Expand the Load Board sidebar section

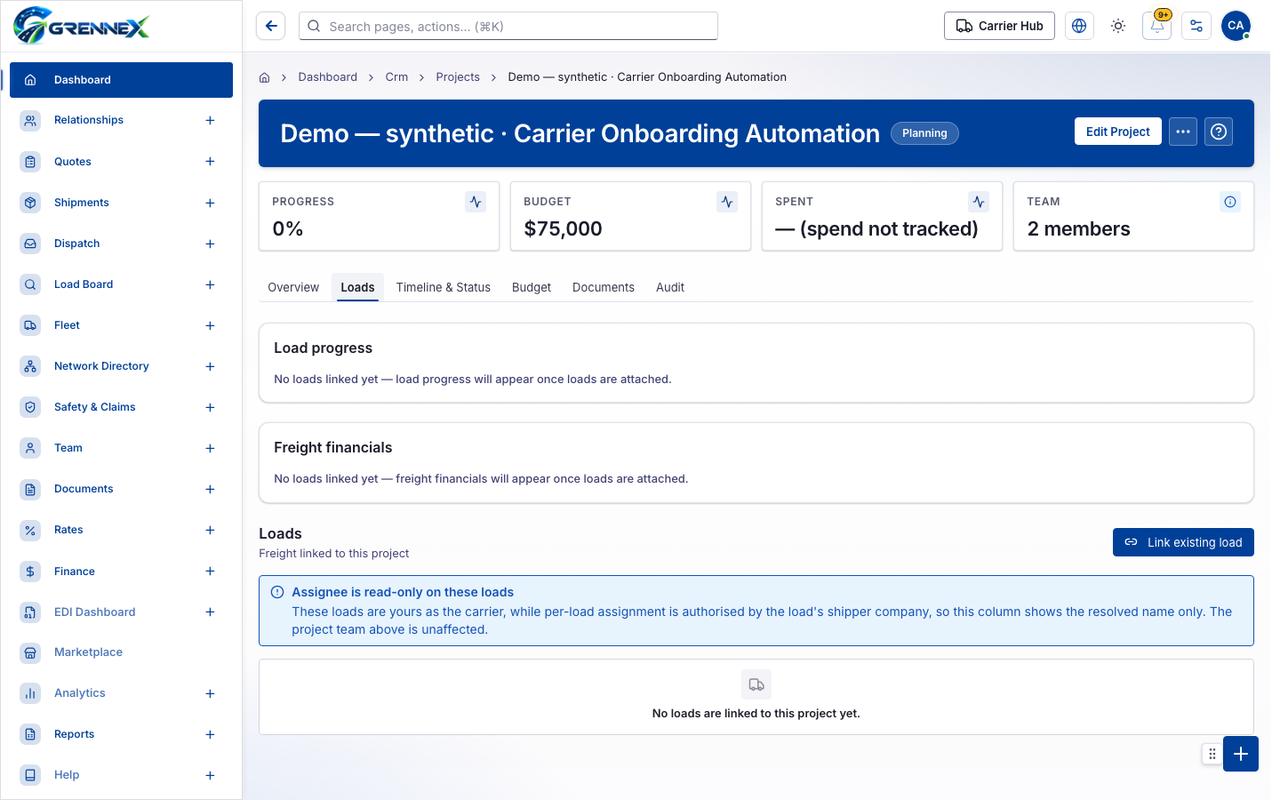pos(210,285)
